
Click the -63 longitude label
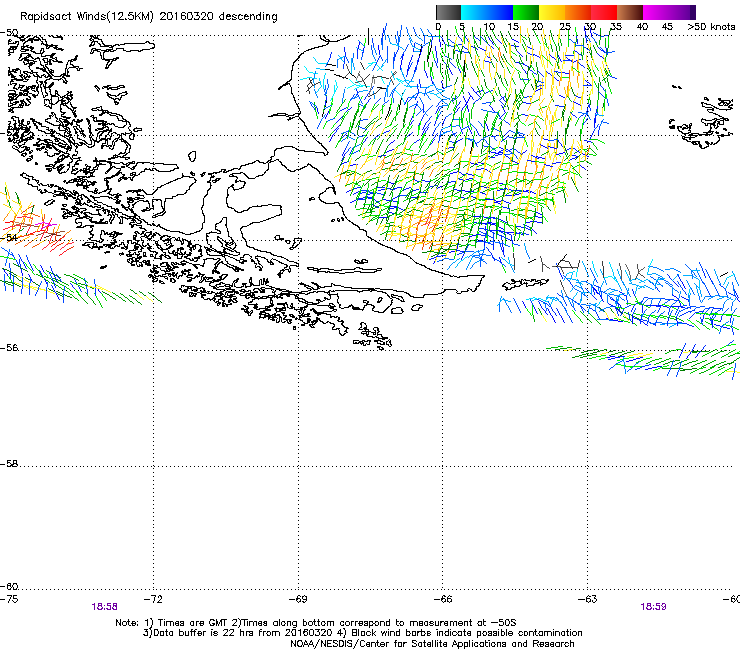(x=588, y=599)
